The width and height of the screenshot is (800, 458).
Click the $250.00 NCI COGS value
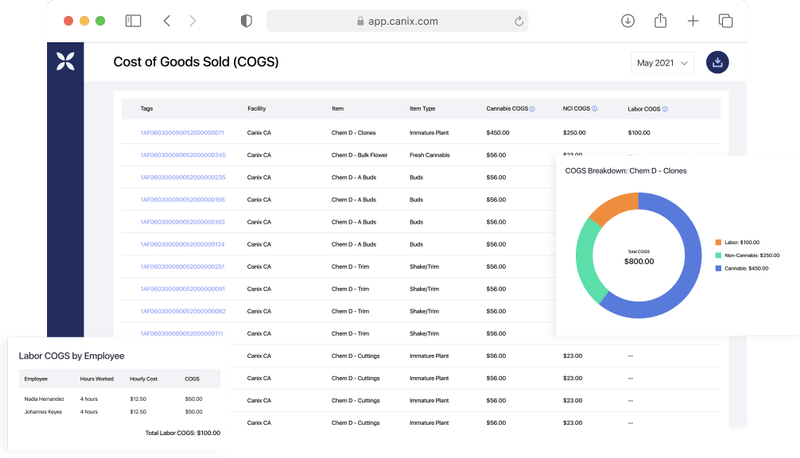coord(574,133)
